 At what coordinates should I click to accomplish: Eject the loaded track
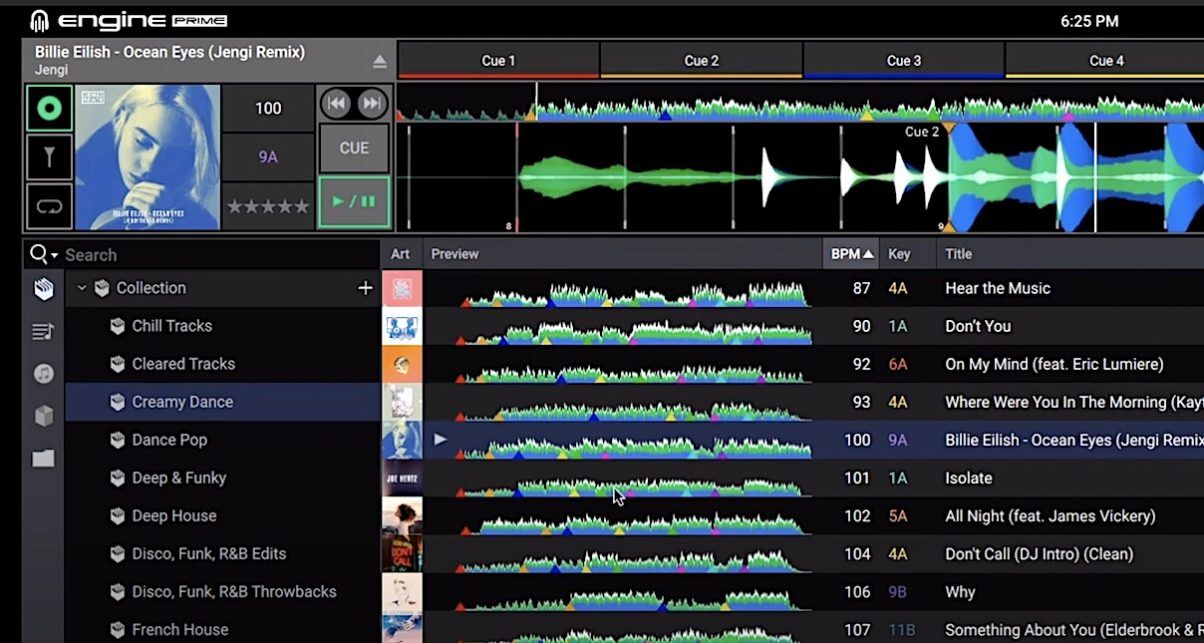pos(379,62)
